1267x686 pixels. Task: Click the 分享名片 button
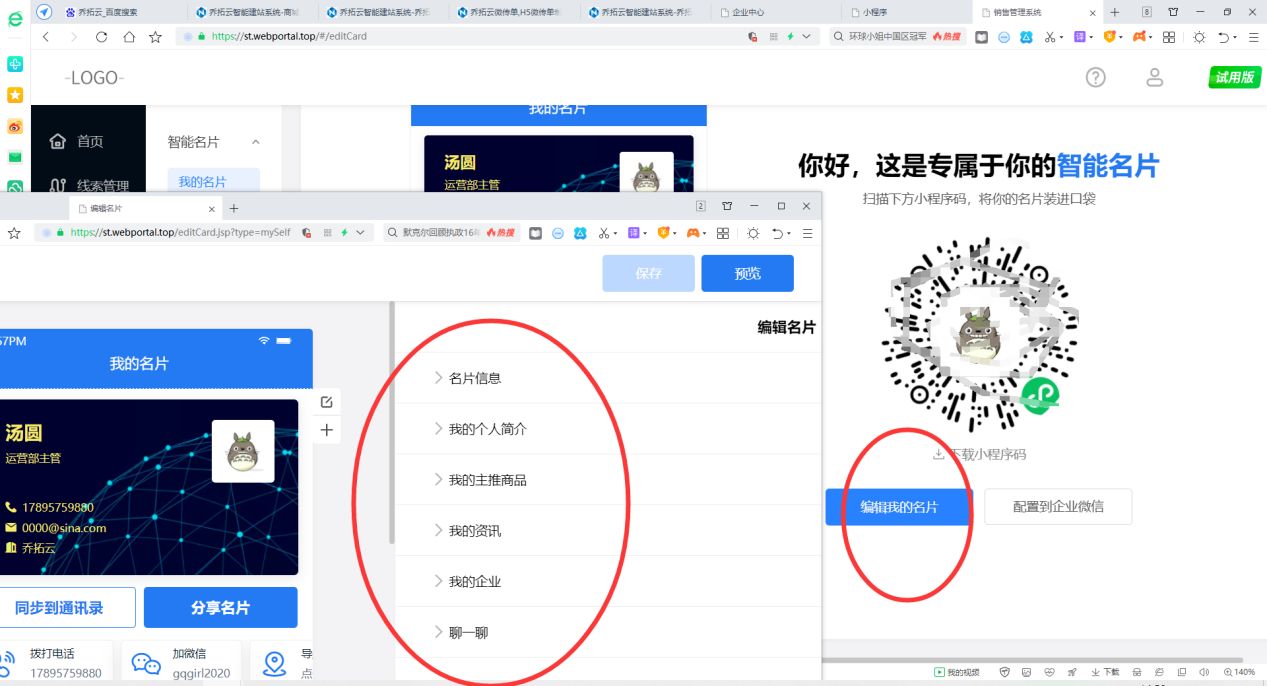pyautogui.click(x=221, y=607)
